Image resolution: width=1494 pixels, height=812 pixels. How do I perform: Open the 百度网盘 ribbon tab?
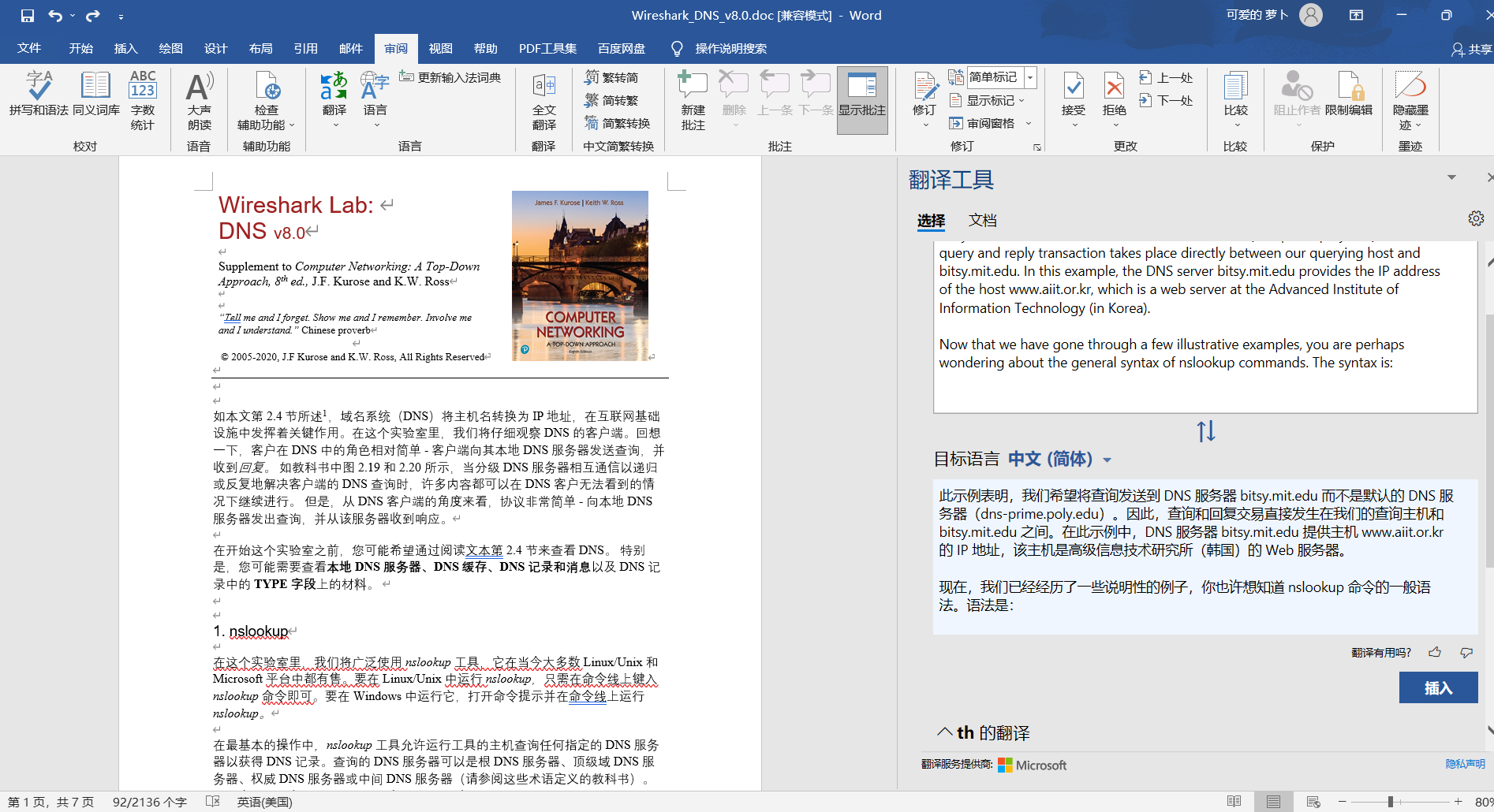coord(622,49)
